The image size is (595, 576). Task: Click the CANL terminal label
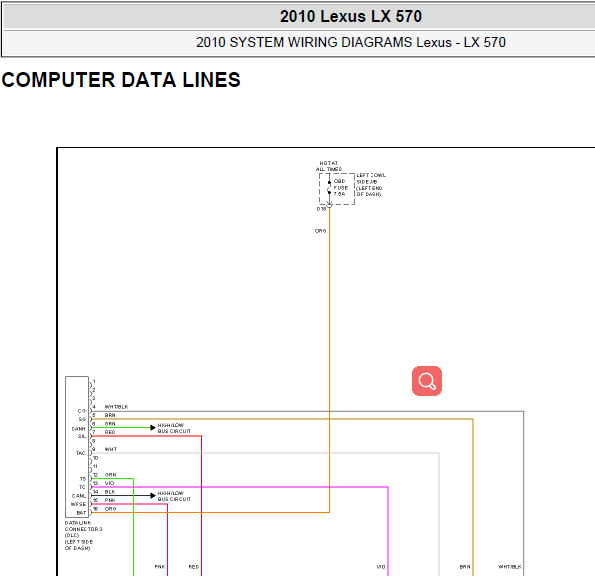coord(79,496)
